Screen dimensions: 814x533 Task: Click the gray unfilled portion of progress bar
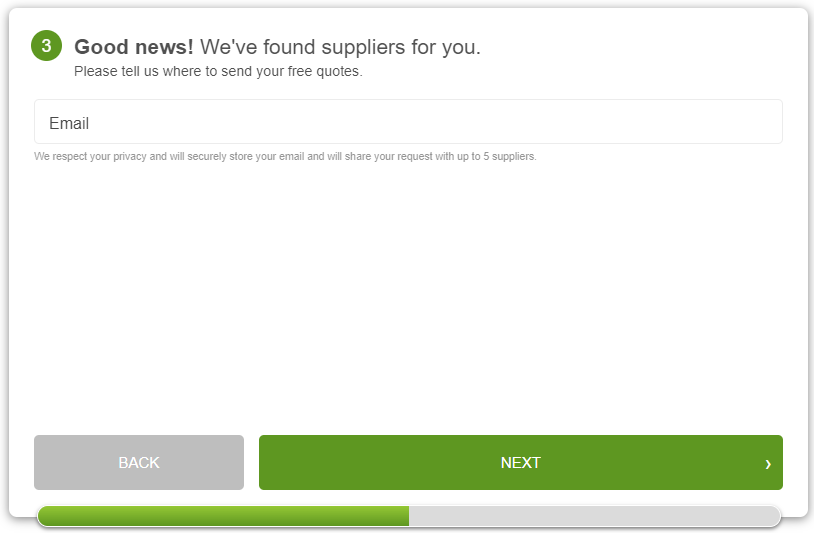pos(594,516)
